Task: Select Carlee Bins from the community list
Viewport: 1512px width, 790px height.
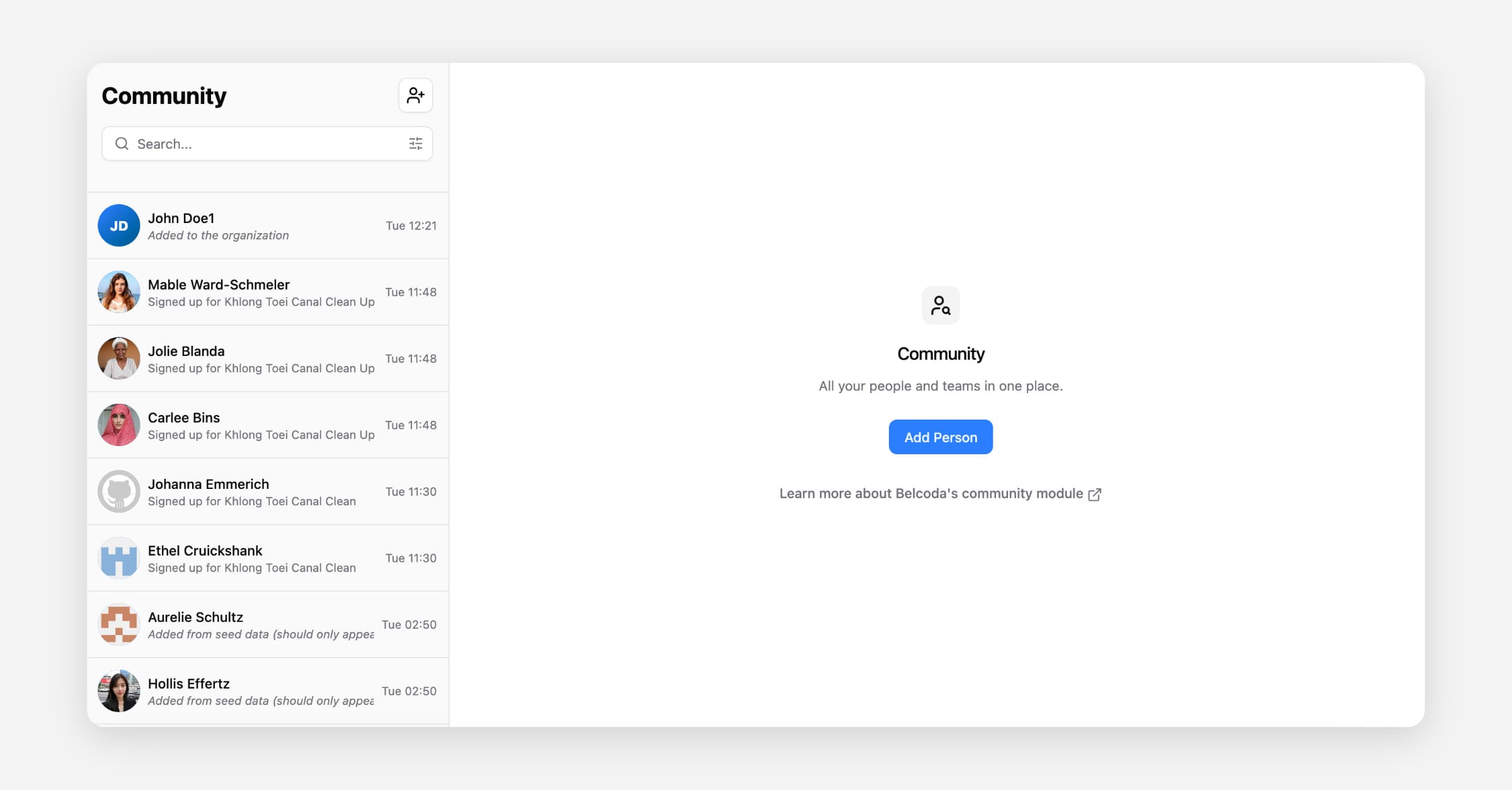Action: point(261,425)
